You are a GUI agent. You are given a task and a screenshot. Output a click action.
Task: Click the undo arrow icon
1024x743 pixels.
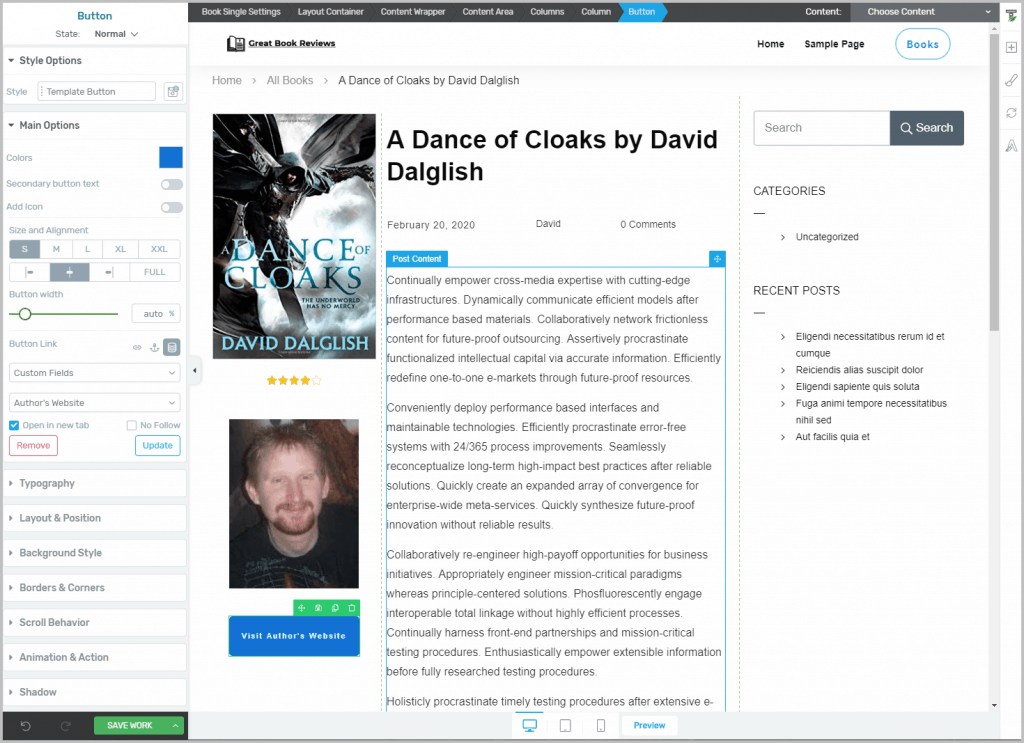tap(26, 726)
